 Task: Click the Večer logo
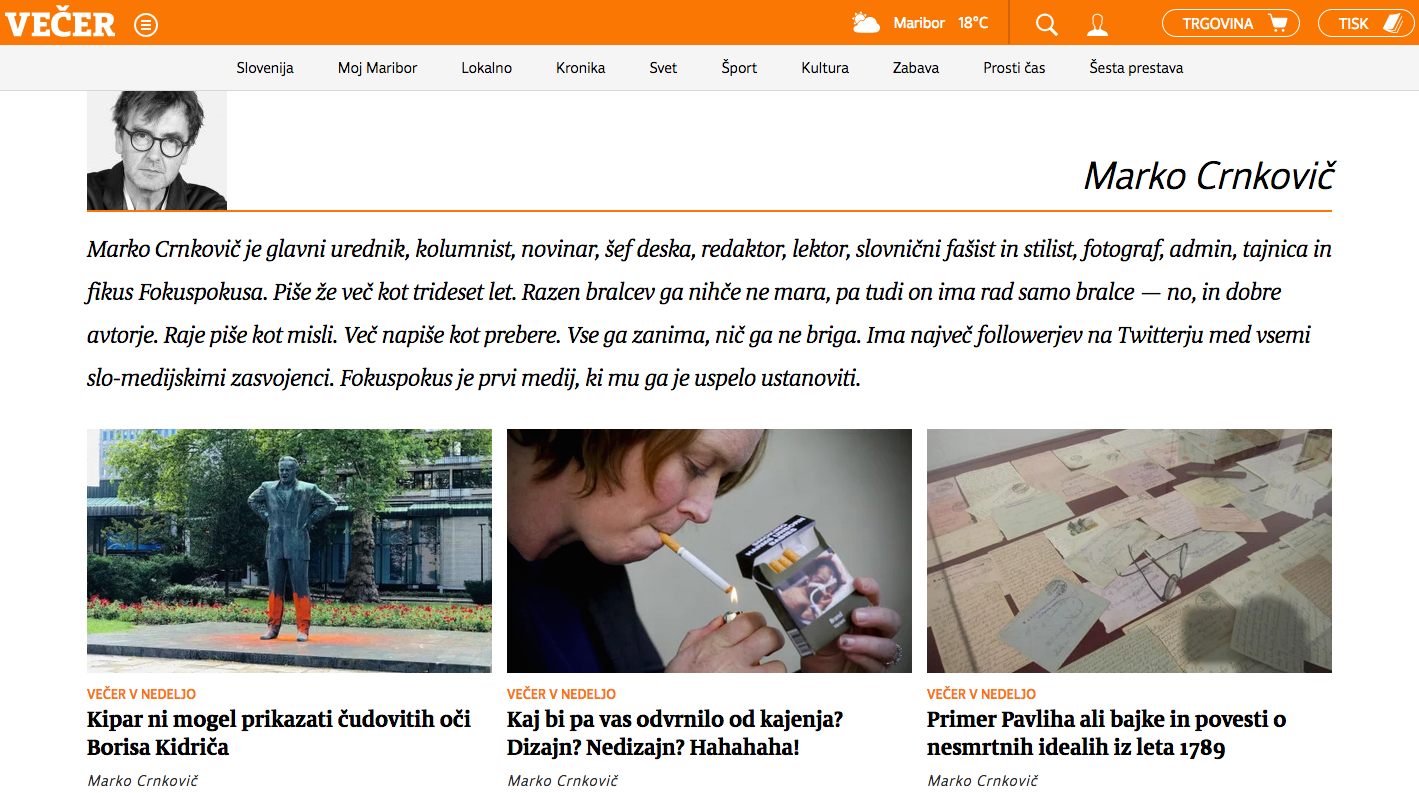pyautogui.click(x=60, y=24)
